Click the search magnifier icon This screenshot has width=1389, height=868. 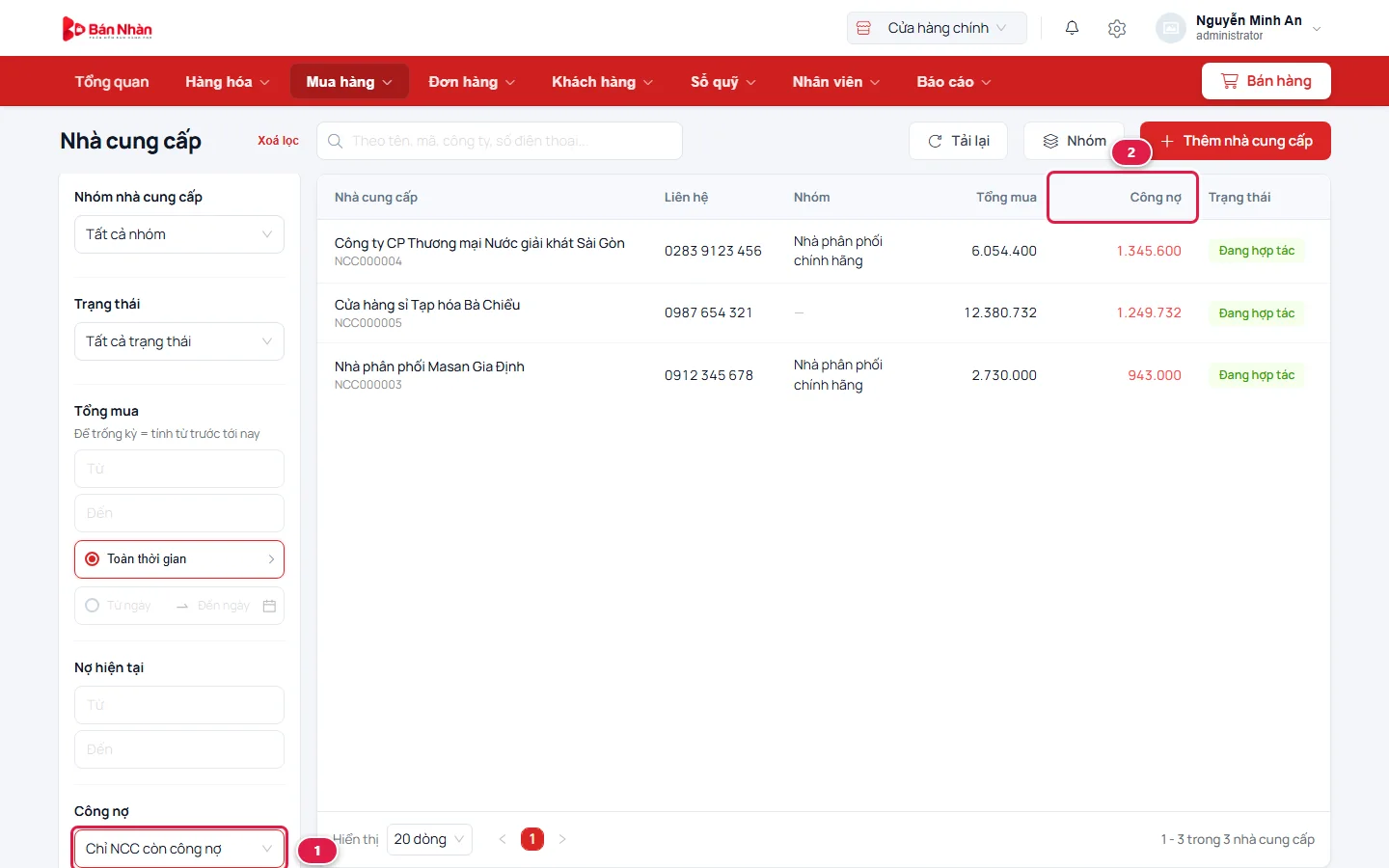pyautogui.click(x=335, y=141)
